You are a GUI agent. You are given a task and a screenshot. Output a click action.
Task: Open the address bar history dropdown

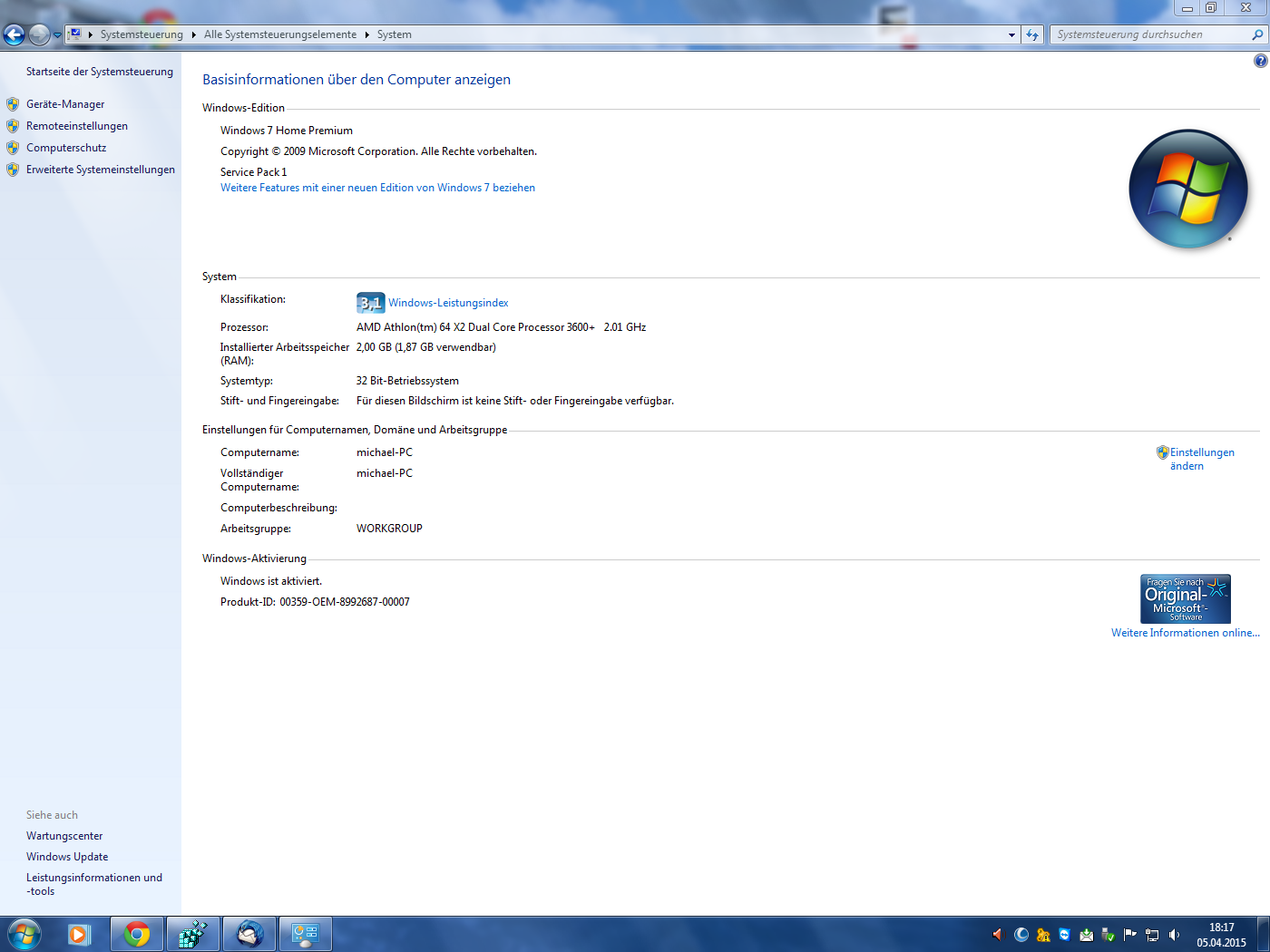click(x=1011, y=34)
